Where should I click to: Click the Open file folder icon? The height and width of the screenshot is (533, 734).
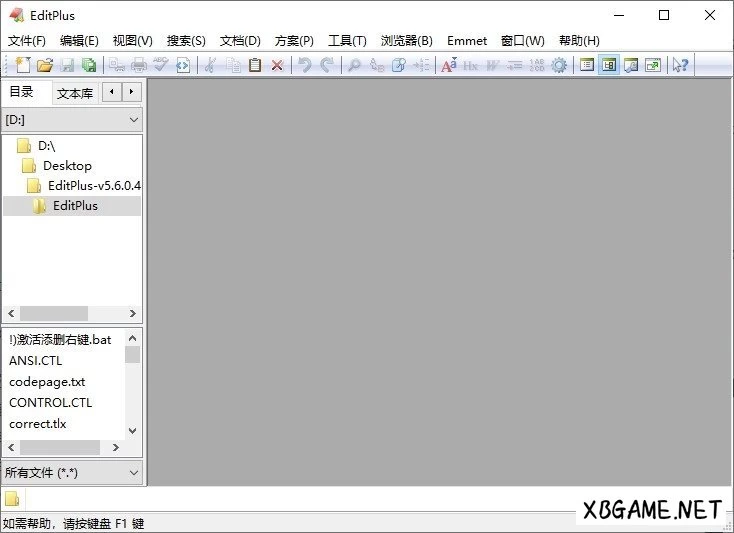coord(45,65)
